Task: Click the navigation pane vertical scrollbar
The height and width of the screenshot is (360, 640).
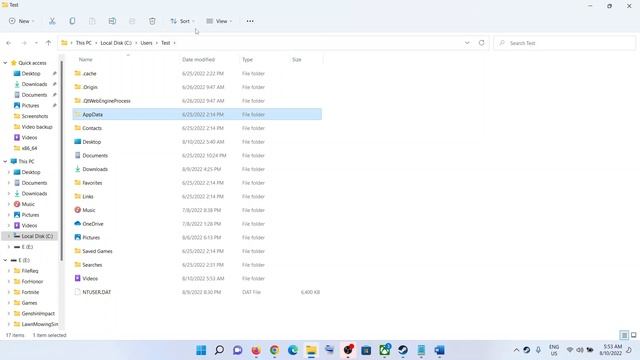Action: coord(62,160)
